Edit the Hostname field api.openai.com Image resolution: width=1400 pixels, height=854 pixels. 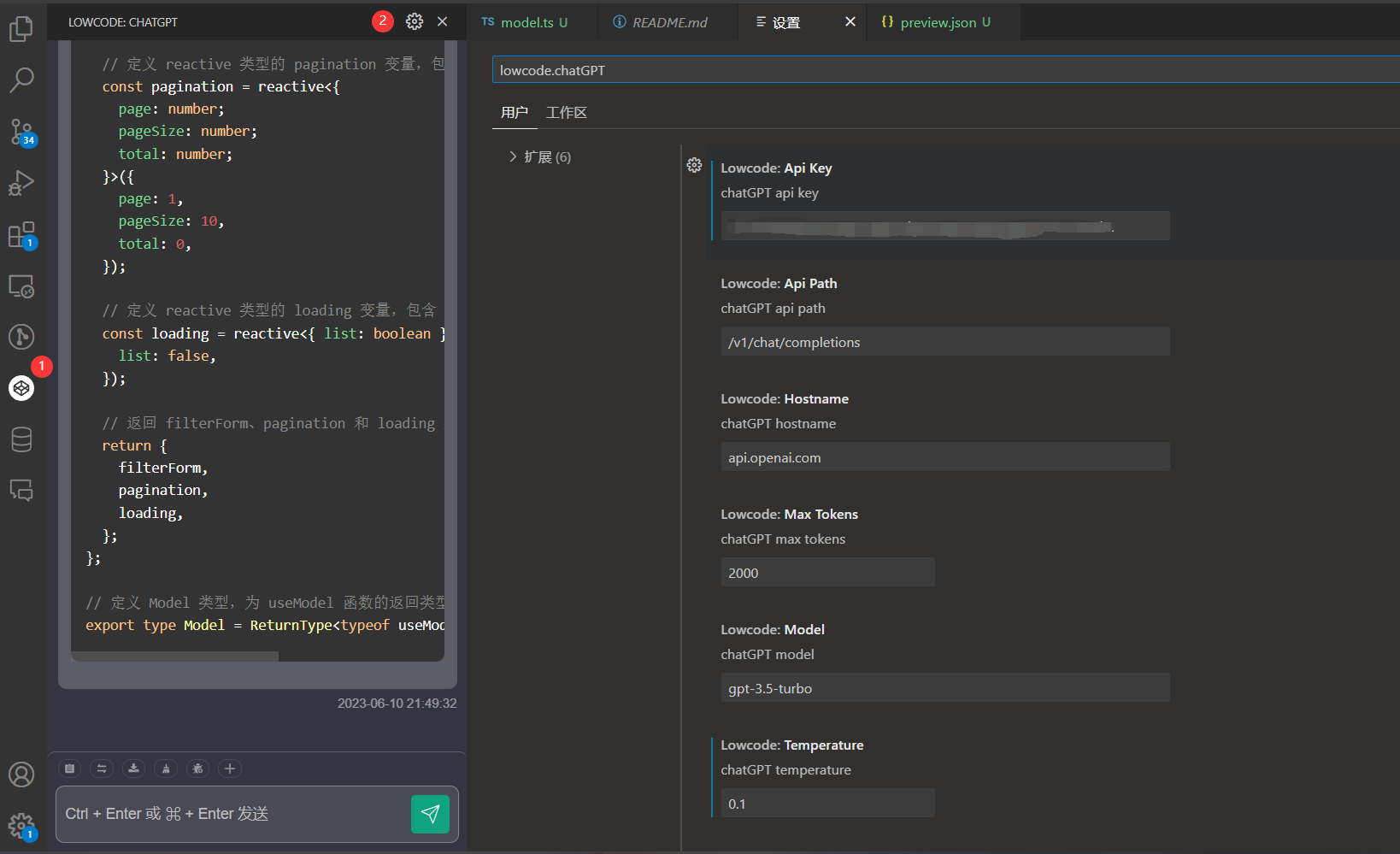click(945, 456)
